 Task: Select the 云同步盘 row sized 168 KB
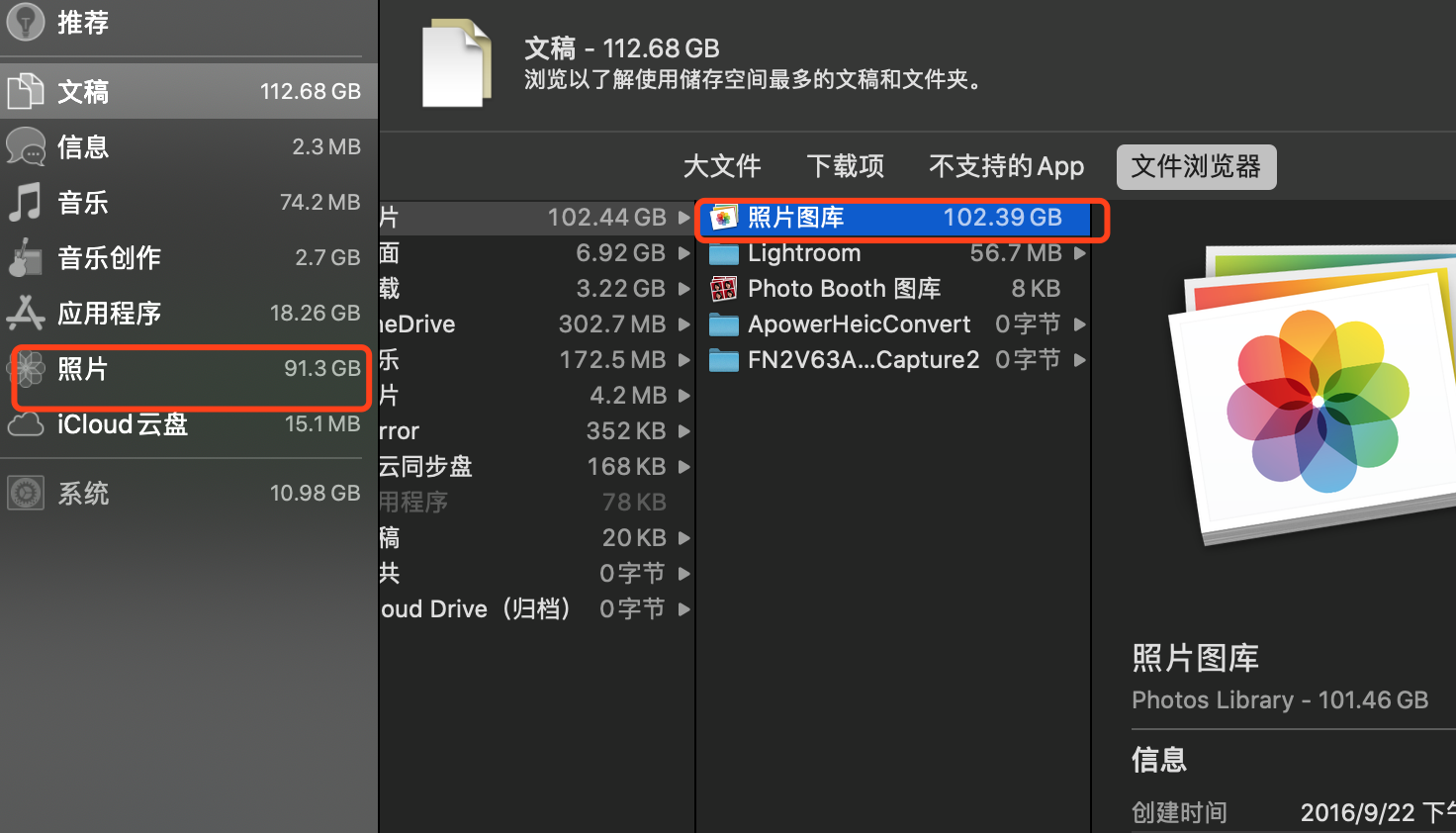(536, 467)
